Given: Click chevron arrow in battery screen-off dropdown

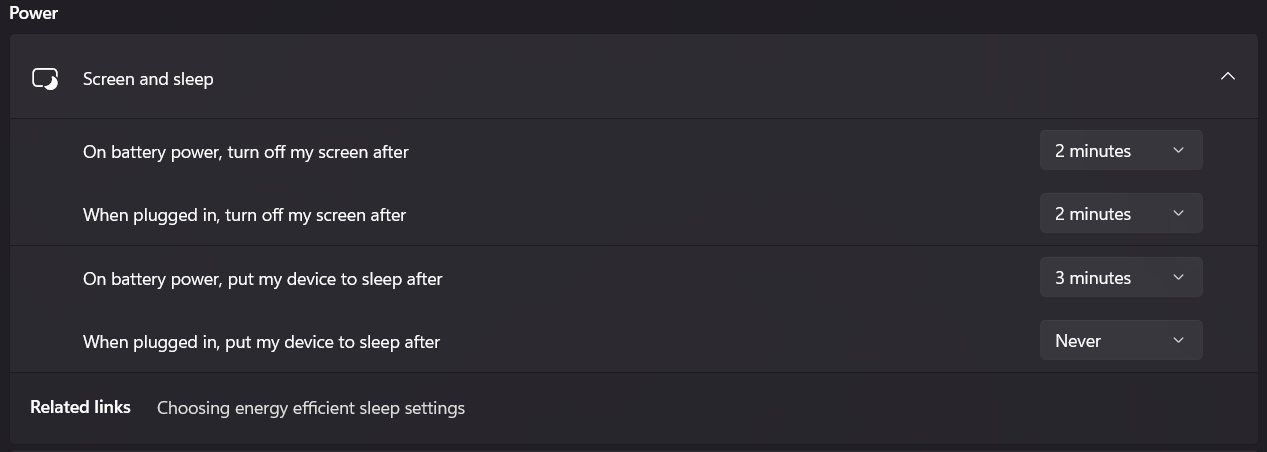Looking at the screenshot, I should tap(1178, 151).
